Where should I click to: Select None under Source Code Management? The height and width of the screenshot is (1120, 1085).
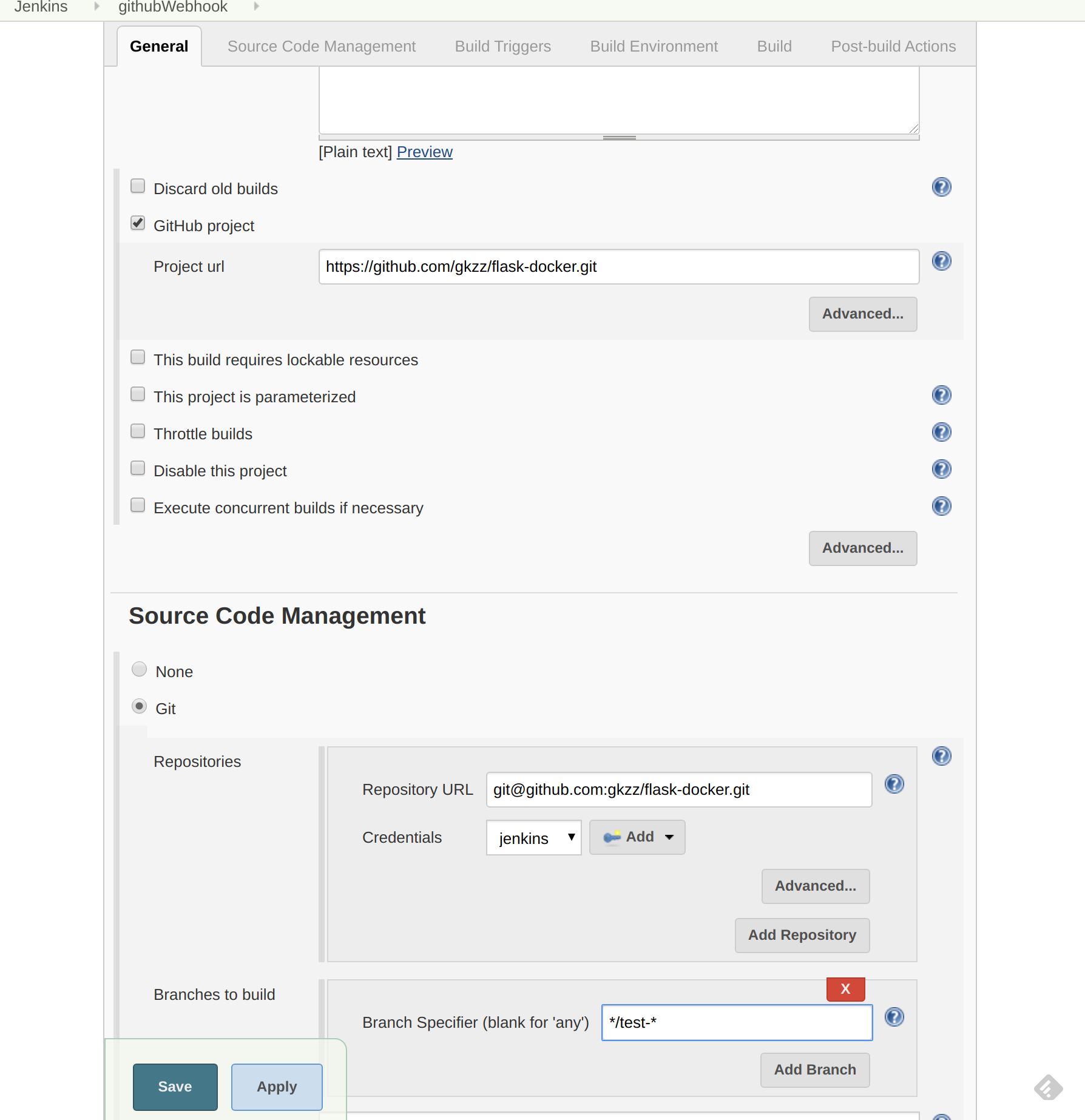139,669
